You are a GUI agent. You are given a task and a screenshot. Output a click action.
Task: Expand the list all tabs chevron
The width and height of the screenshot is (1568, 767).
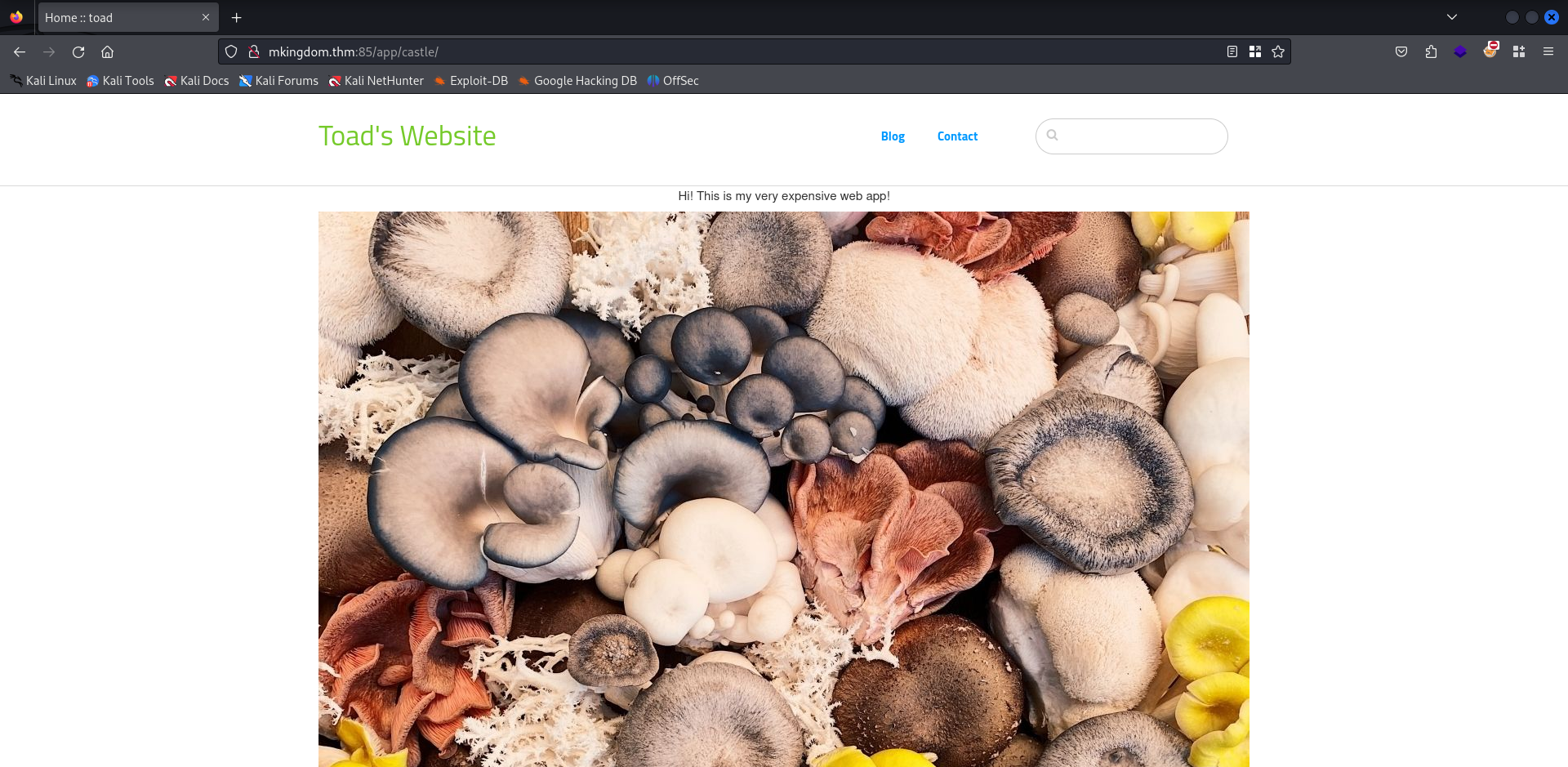click(x=1452, y=17)
